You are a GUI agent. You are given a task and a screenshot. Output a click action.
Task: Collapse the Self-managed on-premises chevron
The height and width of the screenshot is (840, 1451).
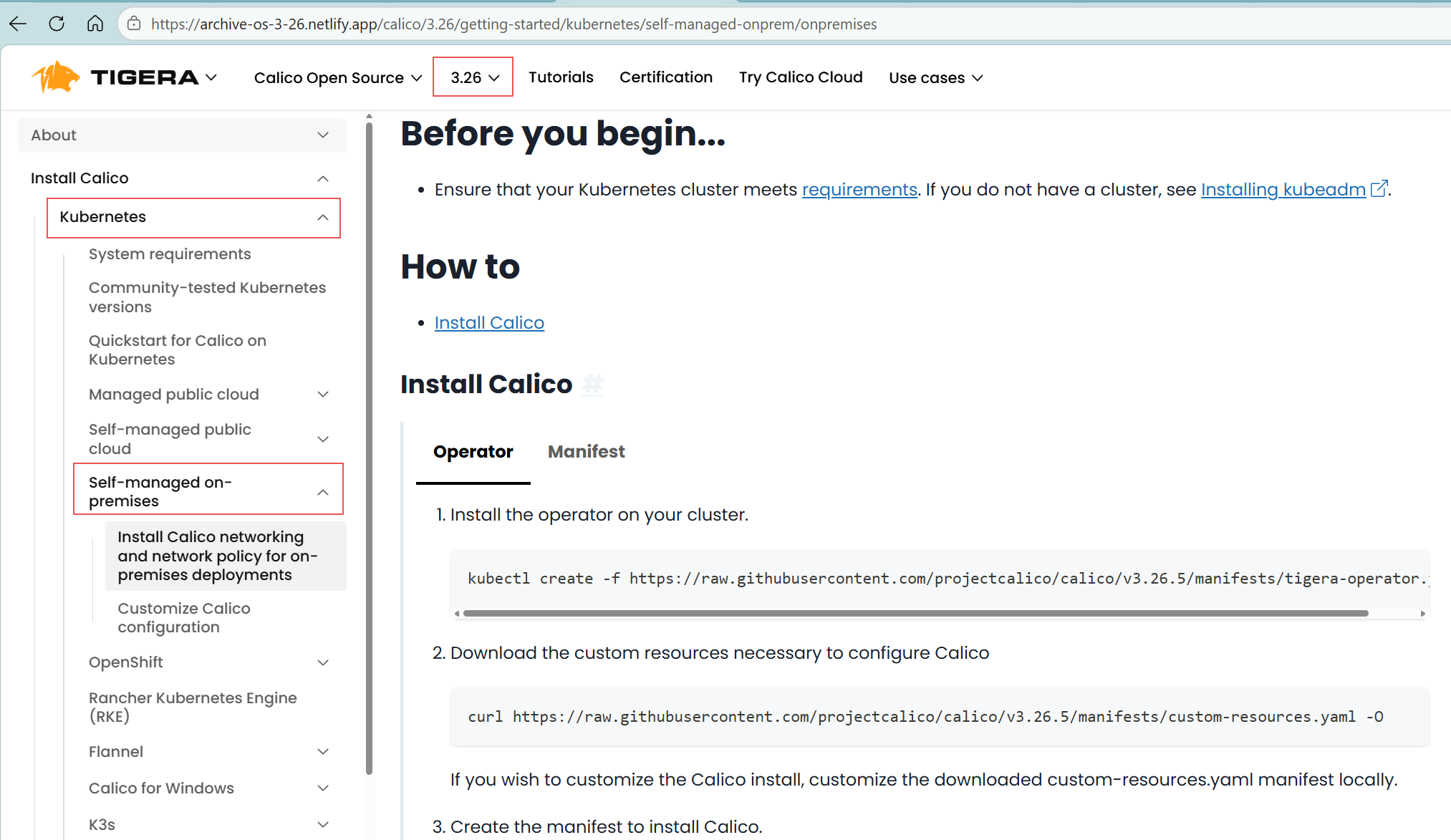(x=323, y=492)
